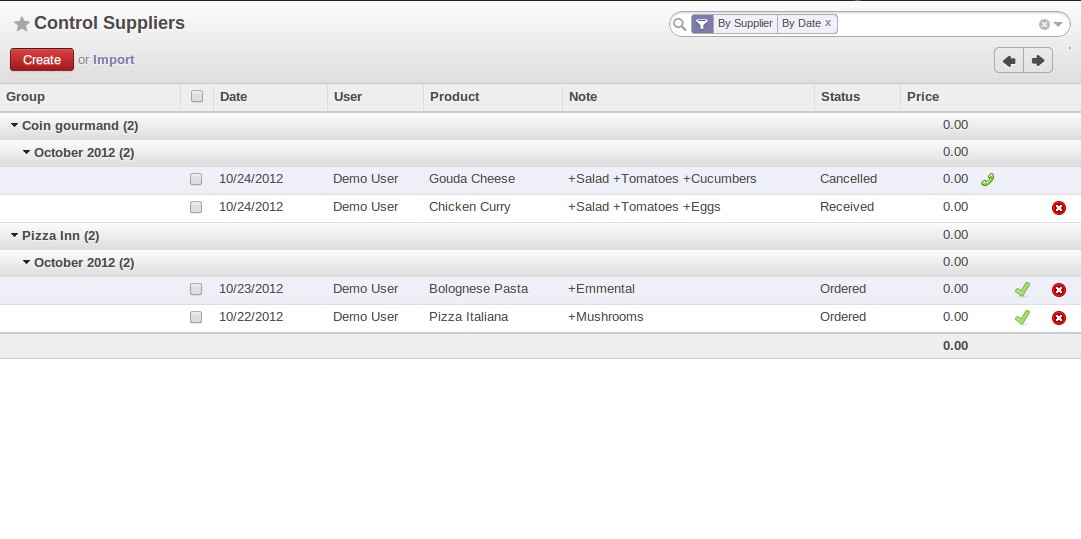This screenshot has width=1081, height=539.
Task: Sort by the Product column header
Action: 454,97
